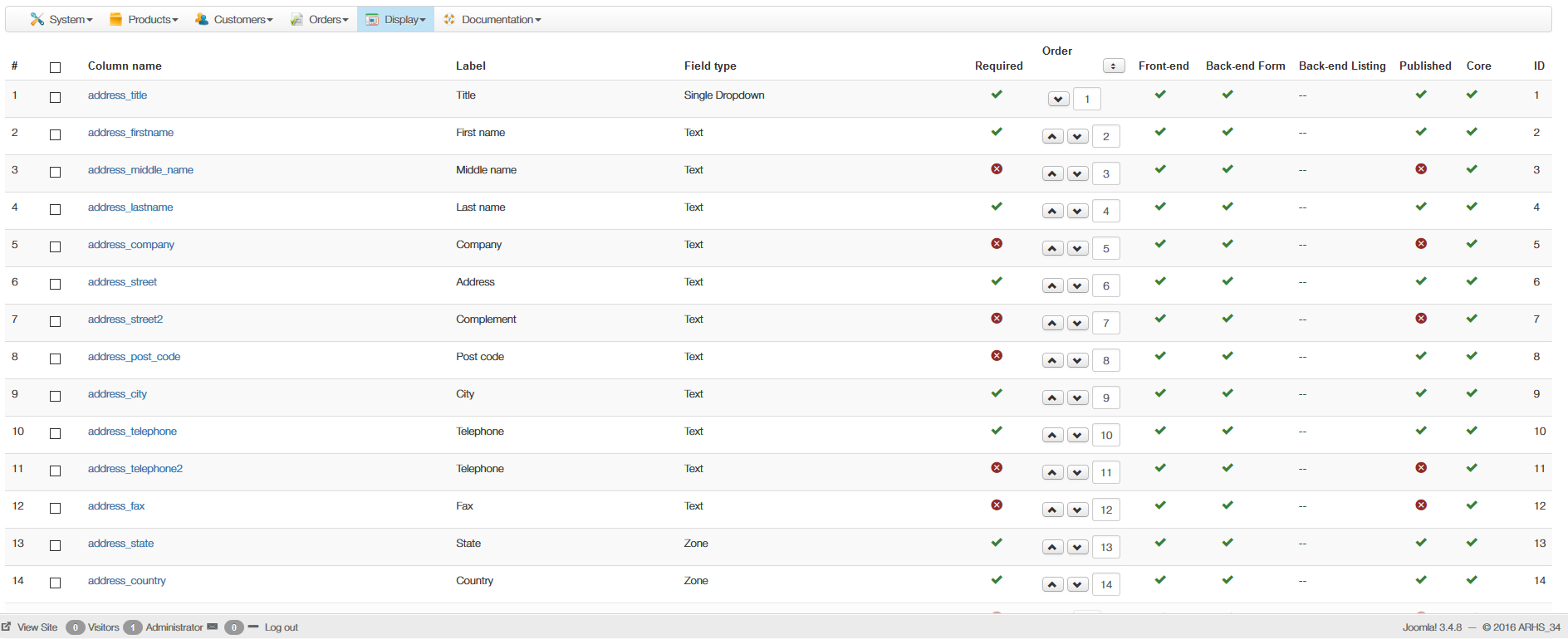Open the Orders menu
Image resolution: width=1568 pixels, height=639 pixels.
pyautogui.click(x=320, y=20)
